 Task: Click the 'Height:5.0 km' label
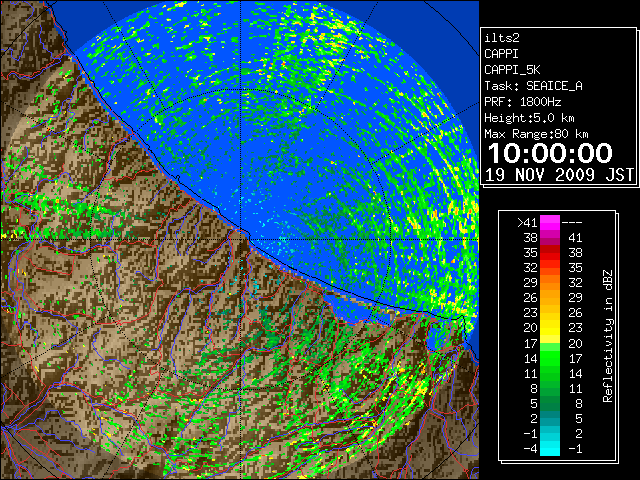click(529, 118)
